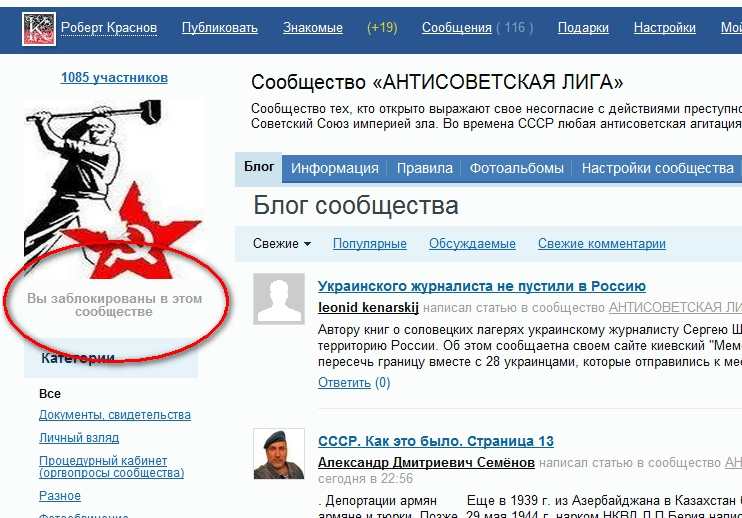Open author leonid kenarskij's profile
Screen dimensions: 742x518
368,307
